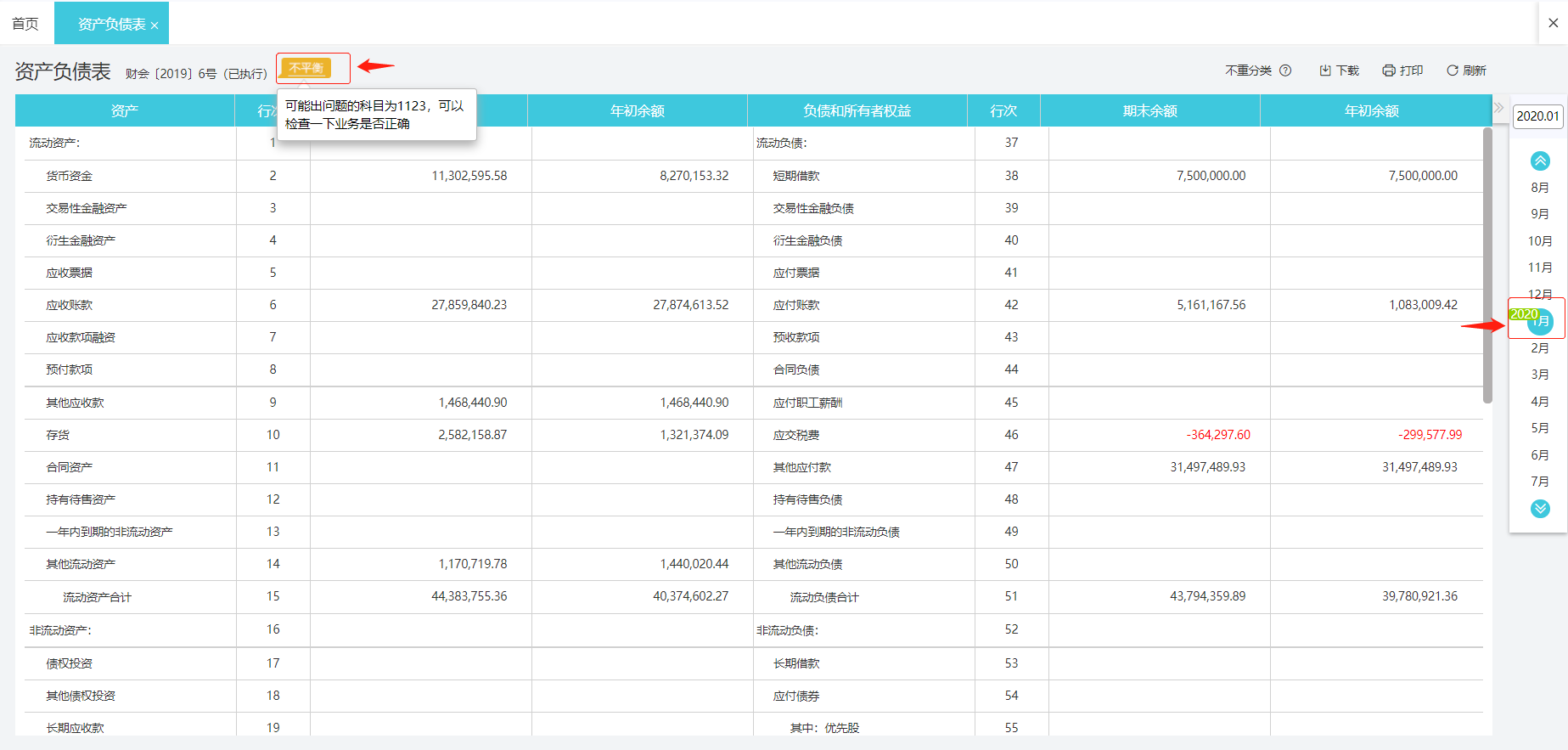Click the 2020.01 period input field
1568x750 pixels.
(1537, 116)
